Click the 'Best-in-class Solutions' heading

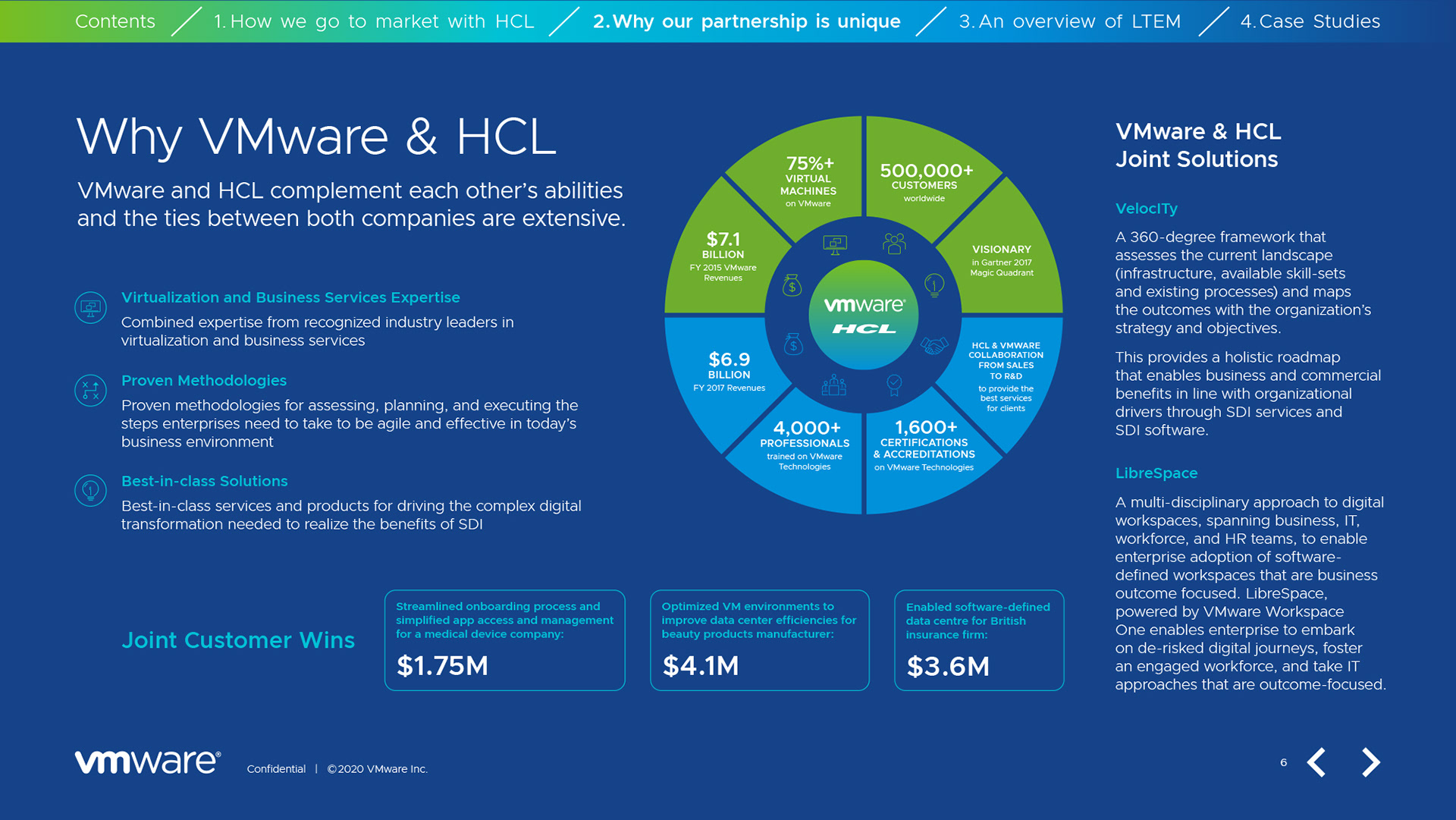point(205,481)
